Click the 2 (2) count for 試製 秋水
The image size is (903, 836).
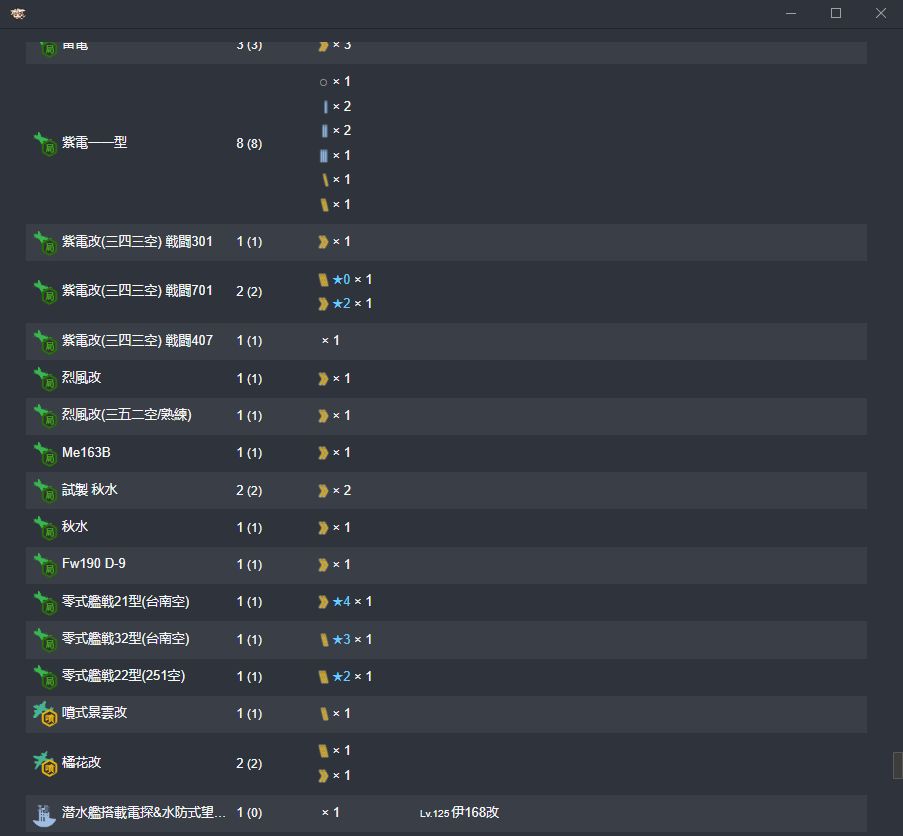click(249, 491)
